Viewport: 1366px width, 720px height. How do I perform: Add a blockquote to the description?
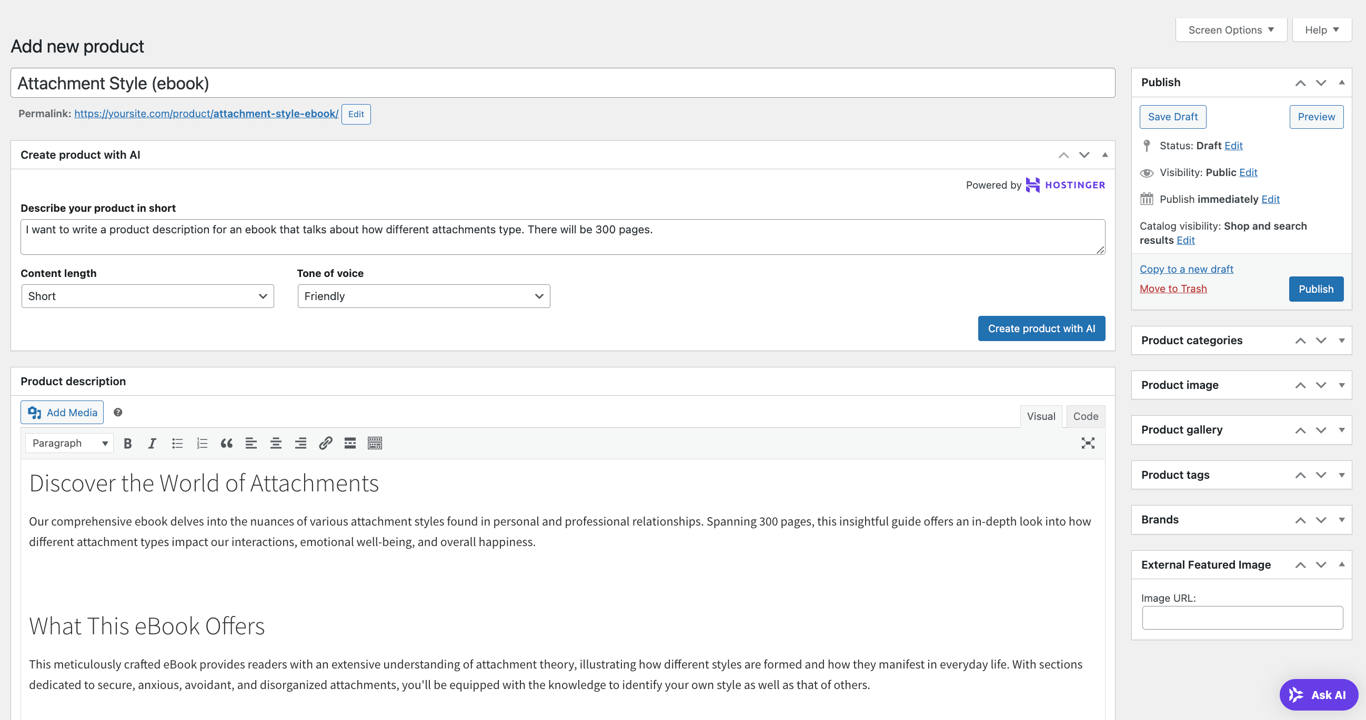[226, 443]
